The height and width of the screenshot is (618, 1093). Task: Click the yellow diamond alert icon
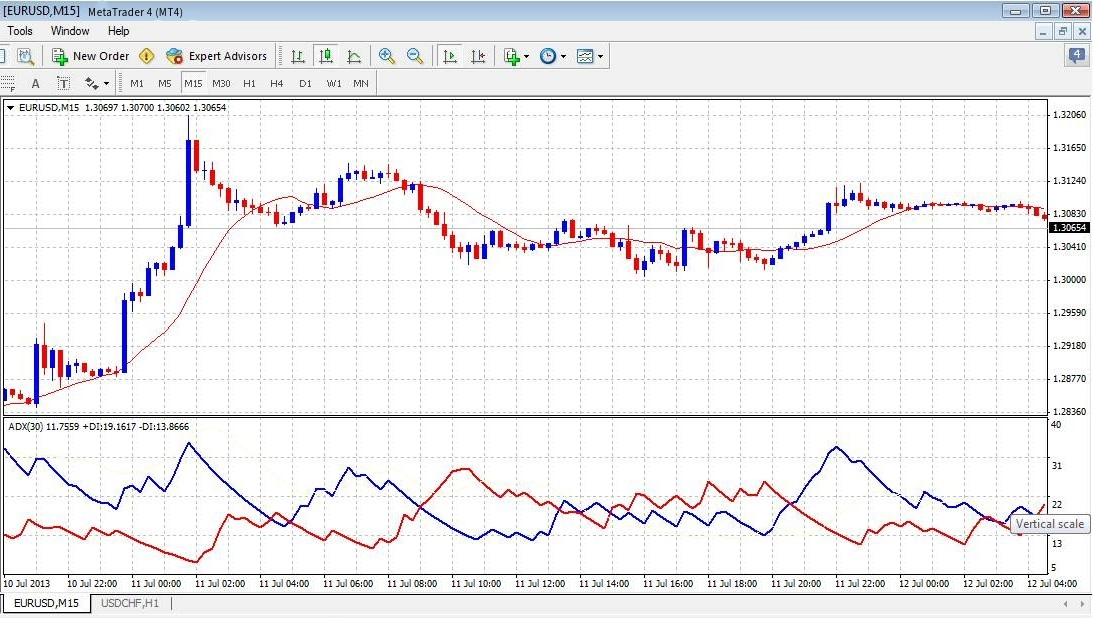click(146, 56)
